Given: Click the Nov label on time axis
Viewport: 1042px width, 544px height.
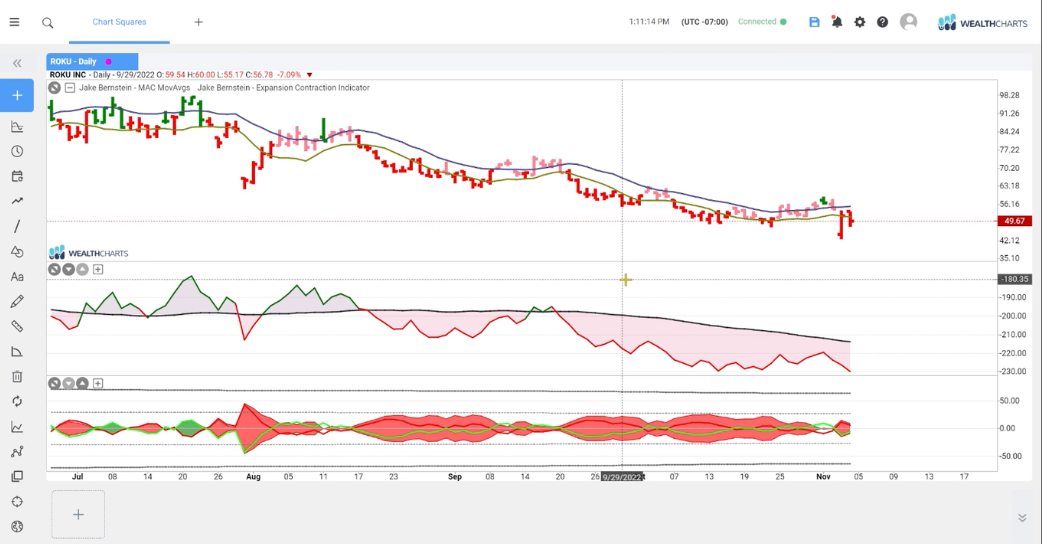Looking at the screenshot, I should (823, 477).
